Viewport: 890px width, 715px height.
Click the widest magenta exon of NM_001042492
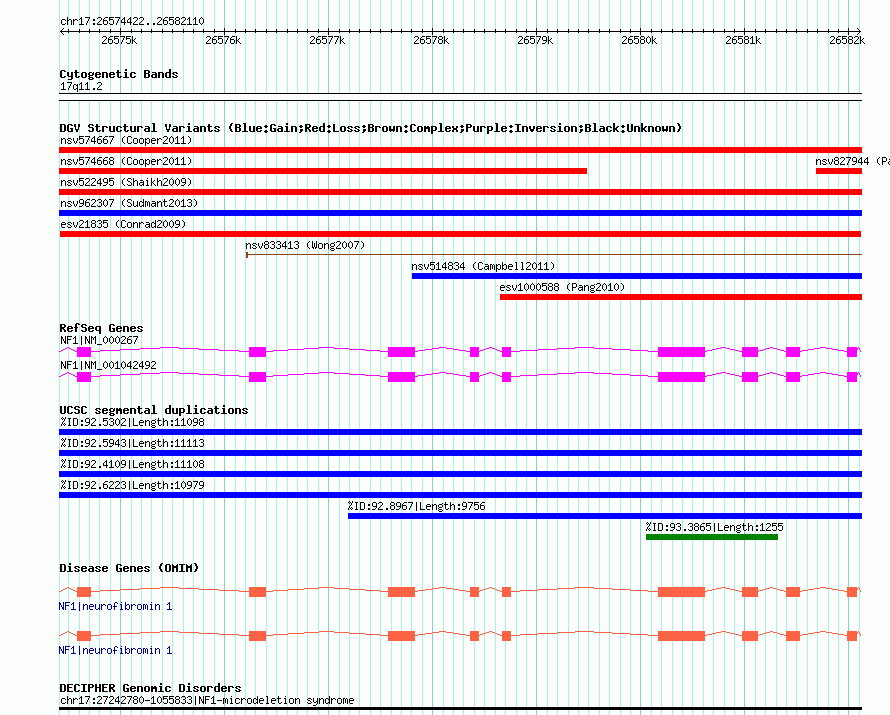click(x=681, y=377)
